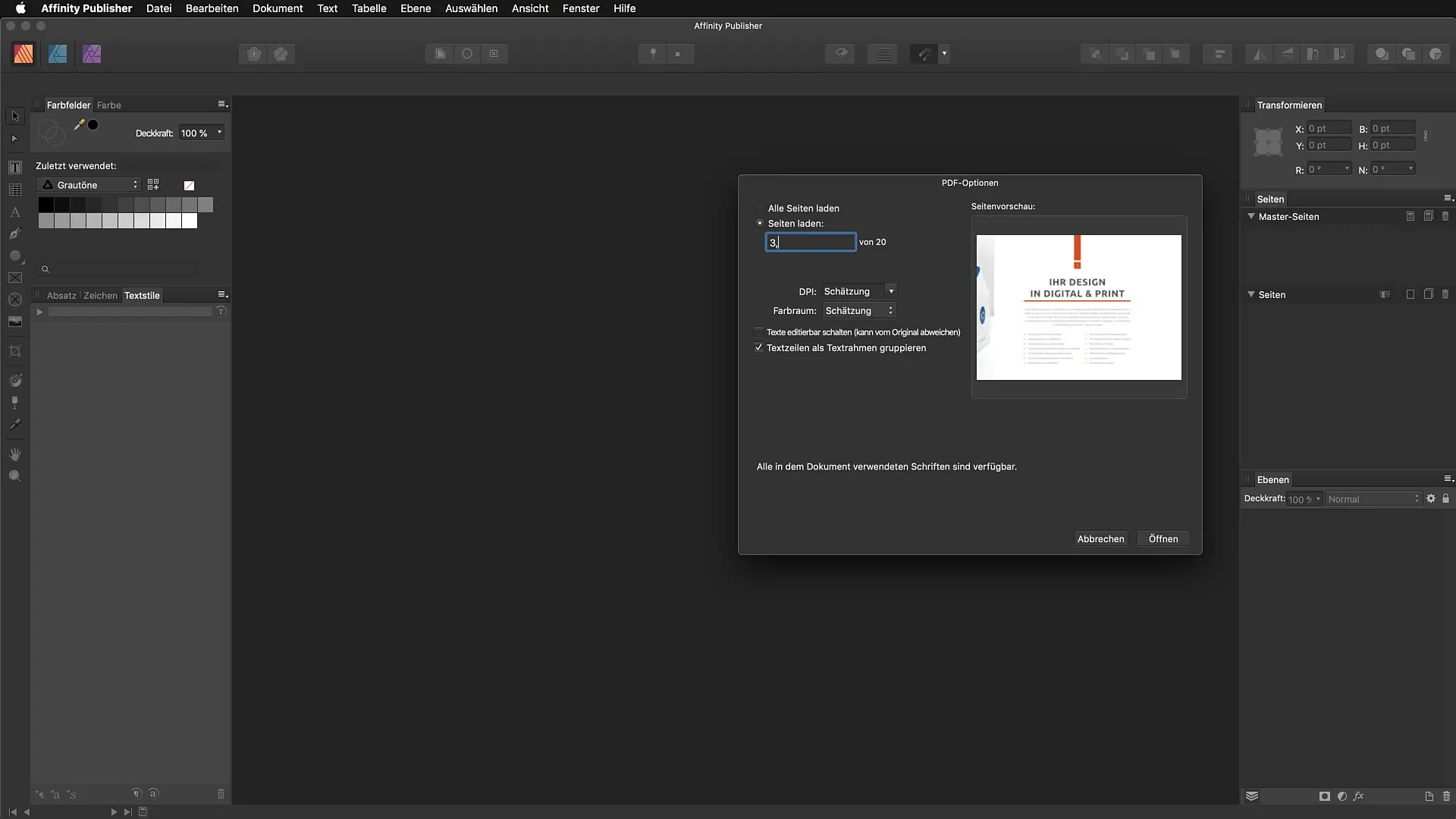This screenshot has width=1456, height=819.
Task: Select the Table tool
Action: tap(15, 190)
